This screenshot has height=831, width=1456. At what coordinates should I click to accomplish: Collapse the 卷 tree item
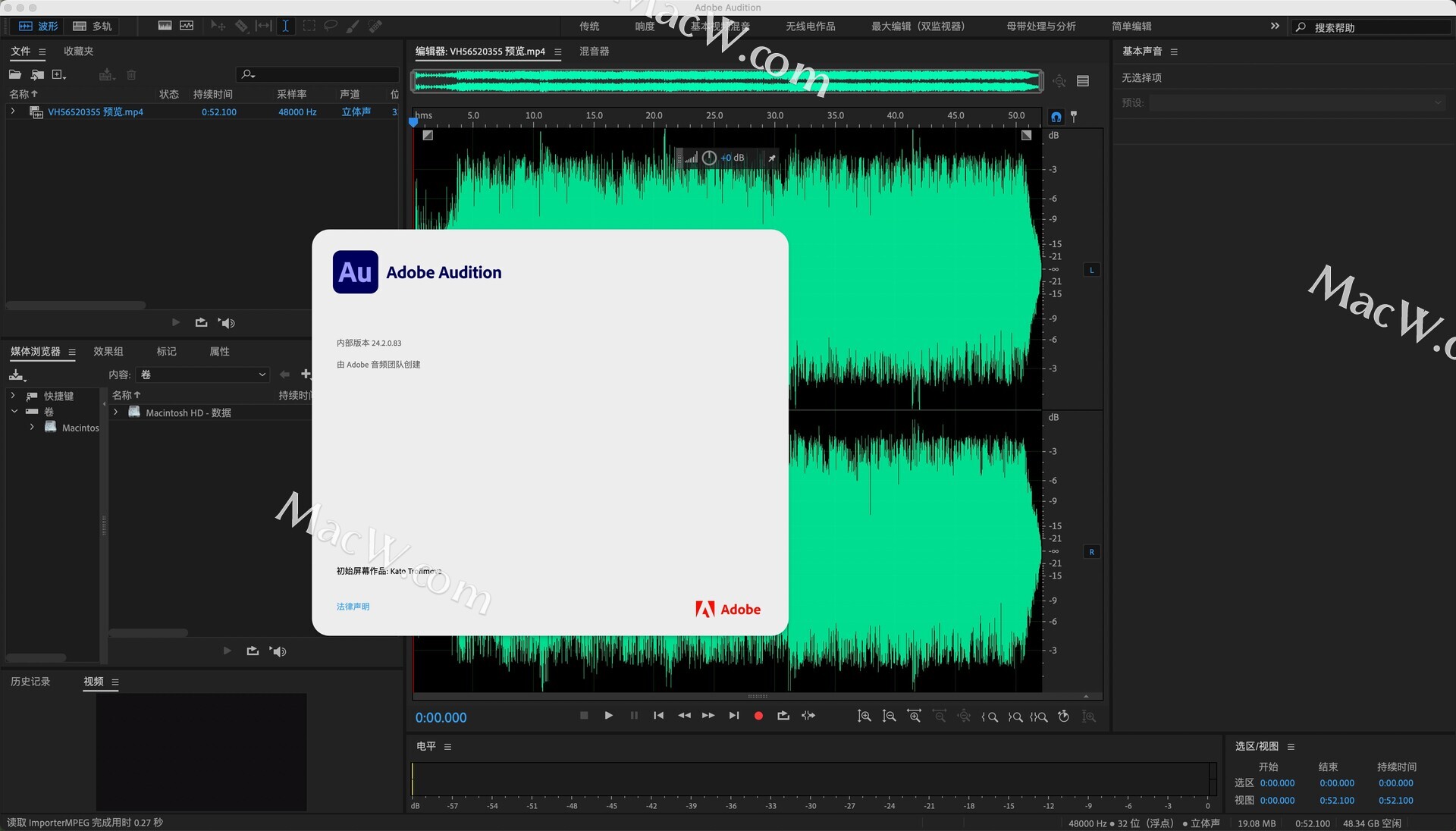(x=14, y=412)
